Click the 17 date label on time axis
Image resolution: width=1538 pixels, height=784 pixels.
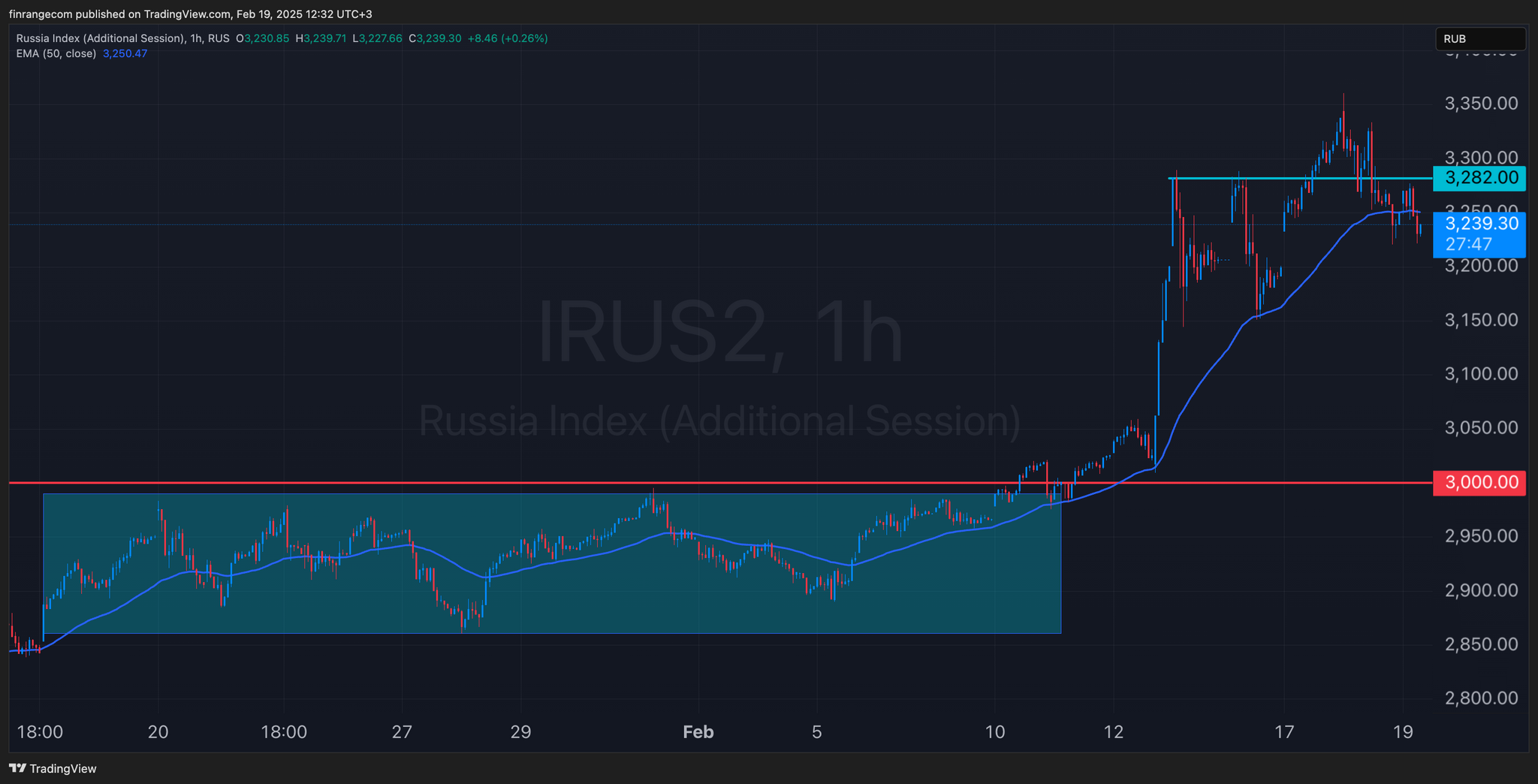click(1284, 732)
